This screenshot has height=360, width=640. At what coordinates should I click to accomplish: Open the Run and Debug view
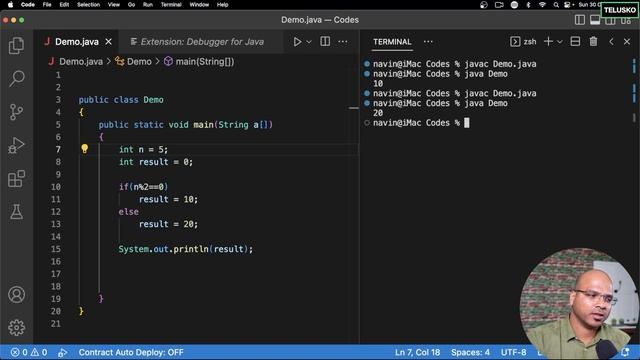(x=16, y=145)
